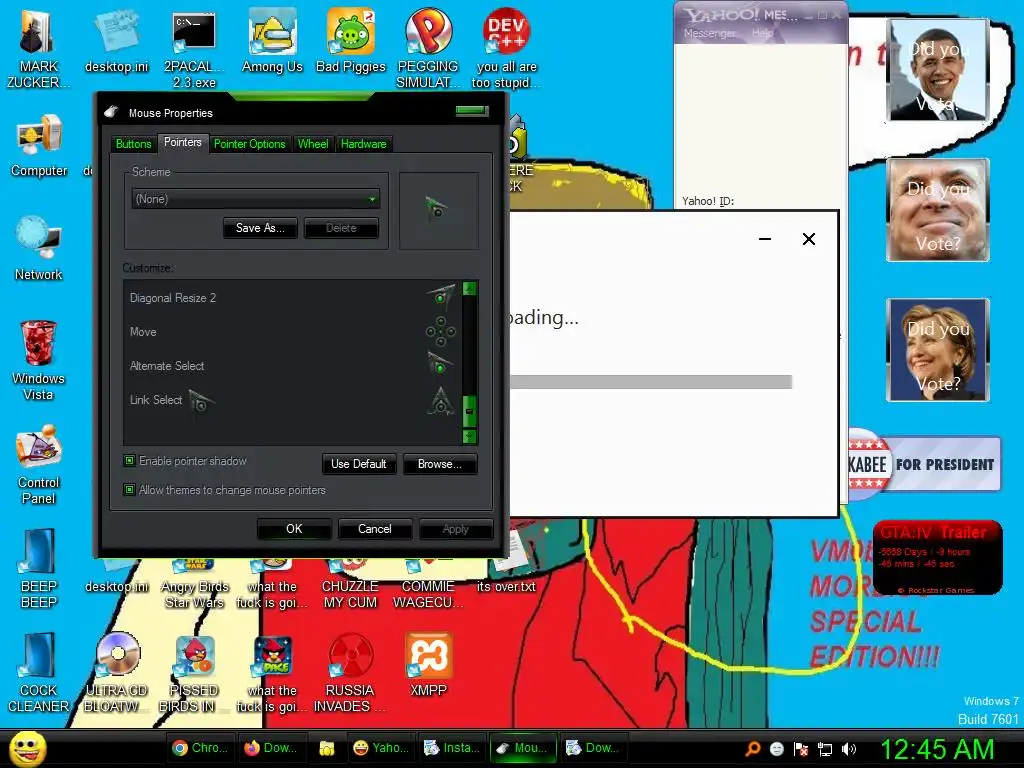
Task: Open the Control Panel desktop icon
Action: click(39, 465)
